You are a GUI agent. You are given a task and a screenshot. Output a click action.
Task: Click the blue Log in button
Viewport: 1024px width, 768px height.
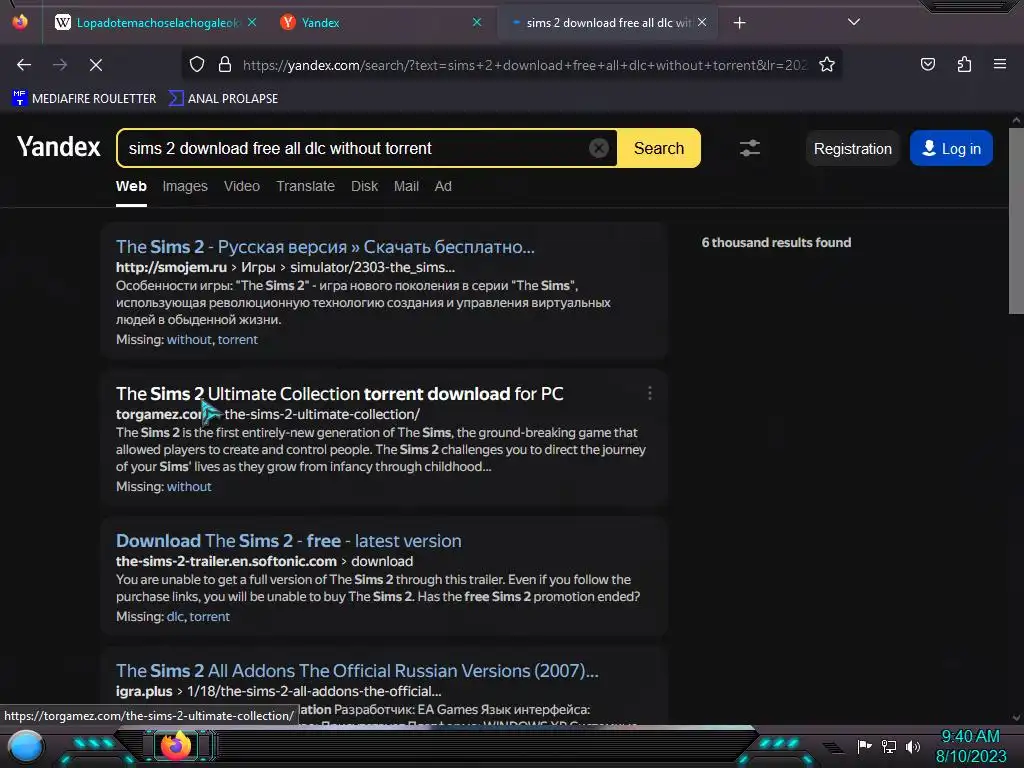[x=951, y=149]
